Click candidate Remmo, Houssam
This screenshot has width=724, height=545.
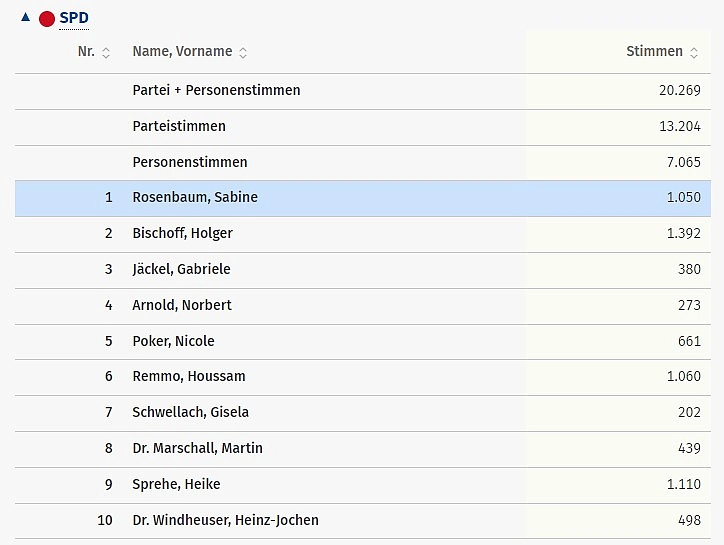(188, 377)
